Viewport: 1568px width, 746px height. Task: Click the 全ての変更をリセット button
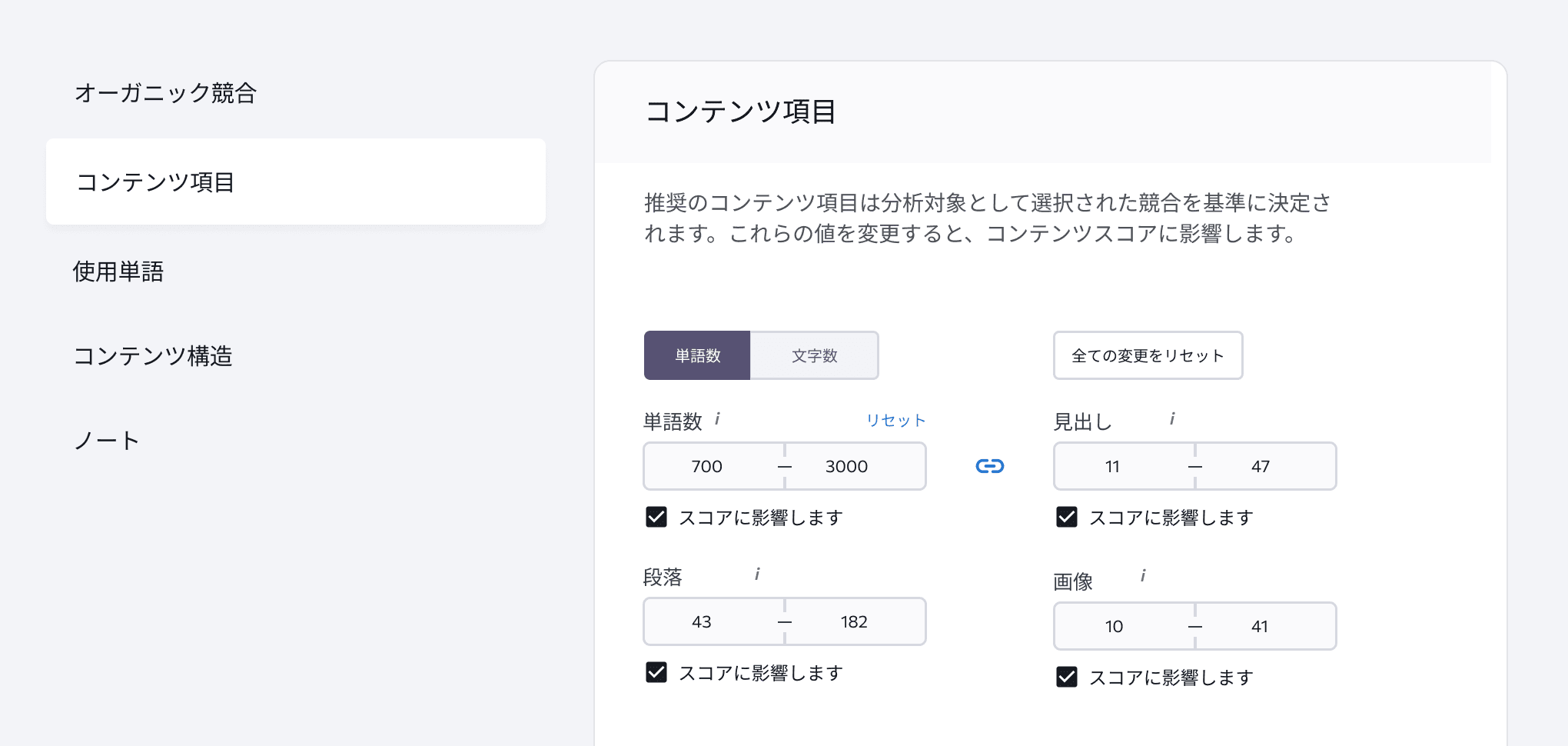click(x=1148, y=355)
